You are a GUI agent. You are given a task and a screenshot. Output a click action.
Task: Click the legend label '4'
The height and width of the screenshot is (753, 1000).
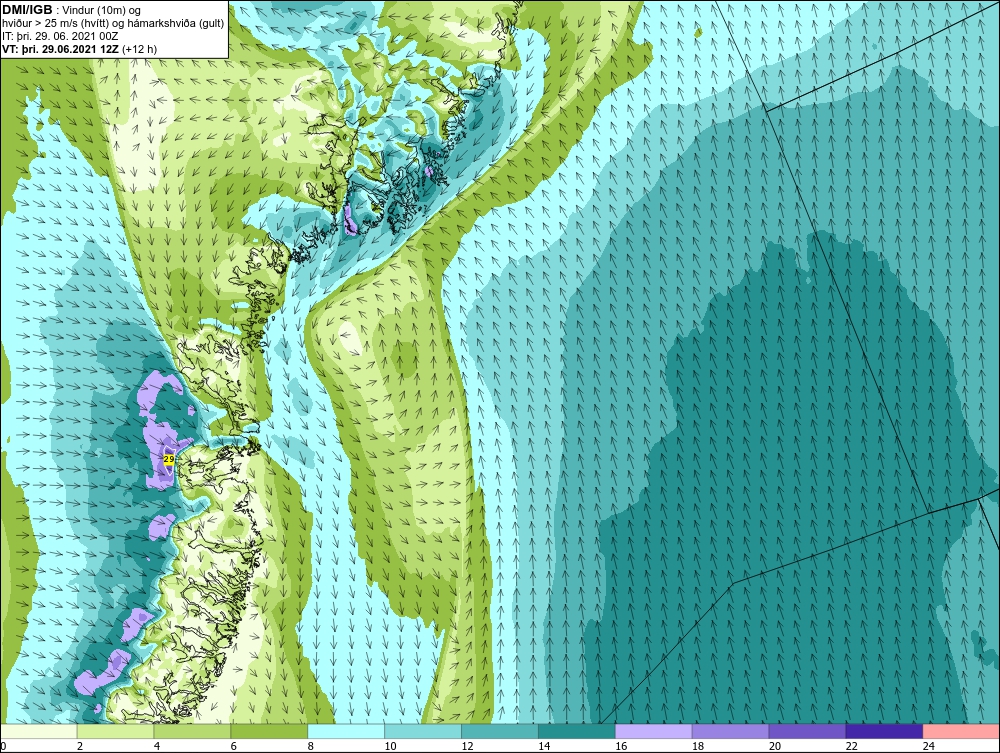point(157,746)
